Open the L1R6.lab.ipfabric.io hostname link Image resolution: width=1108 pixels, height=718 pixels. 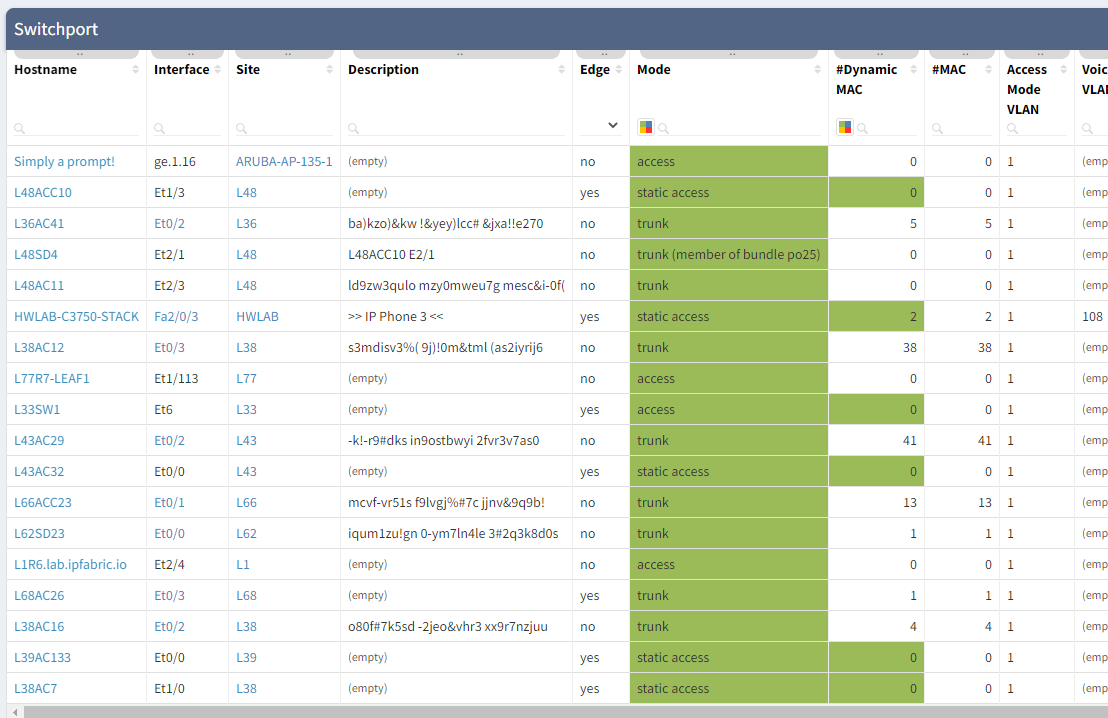coord(70,565)
